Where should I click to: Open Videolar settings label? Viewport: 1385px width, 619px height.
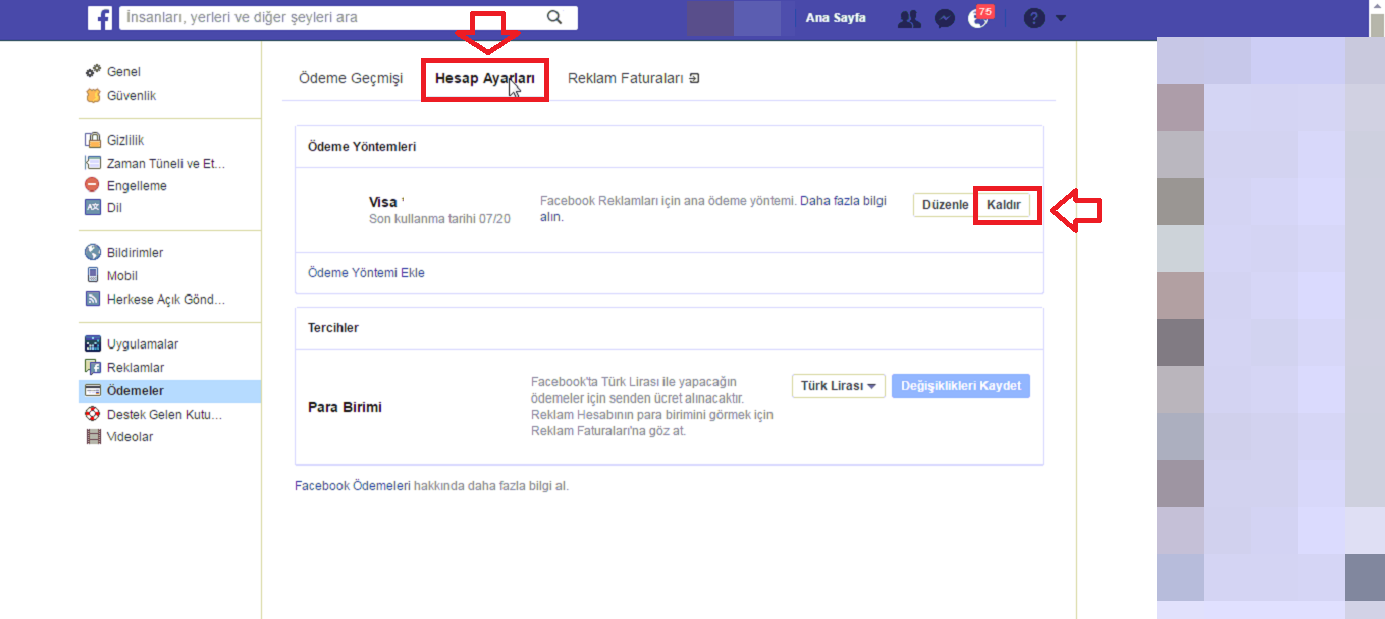130,436
